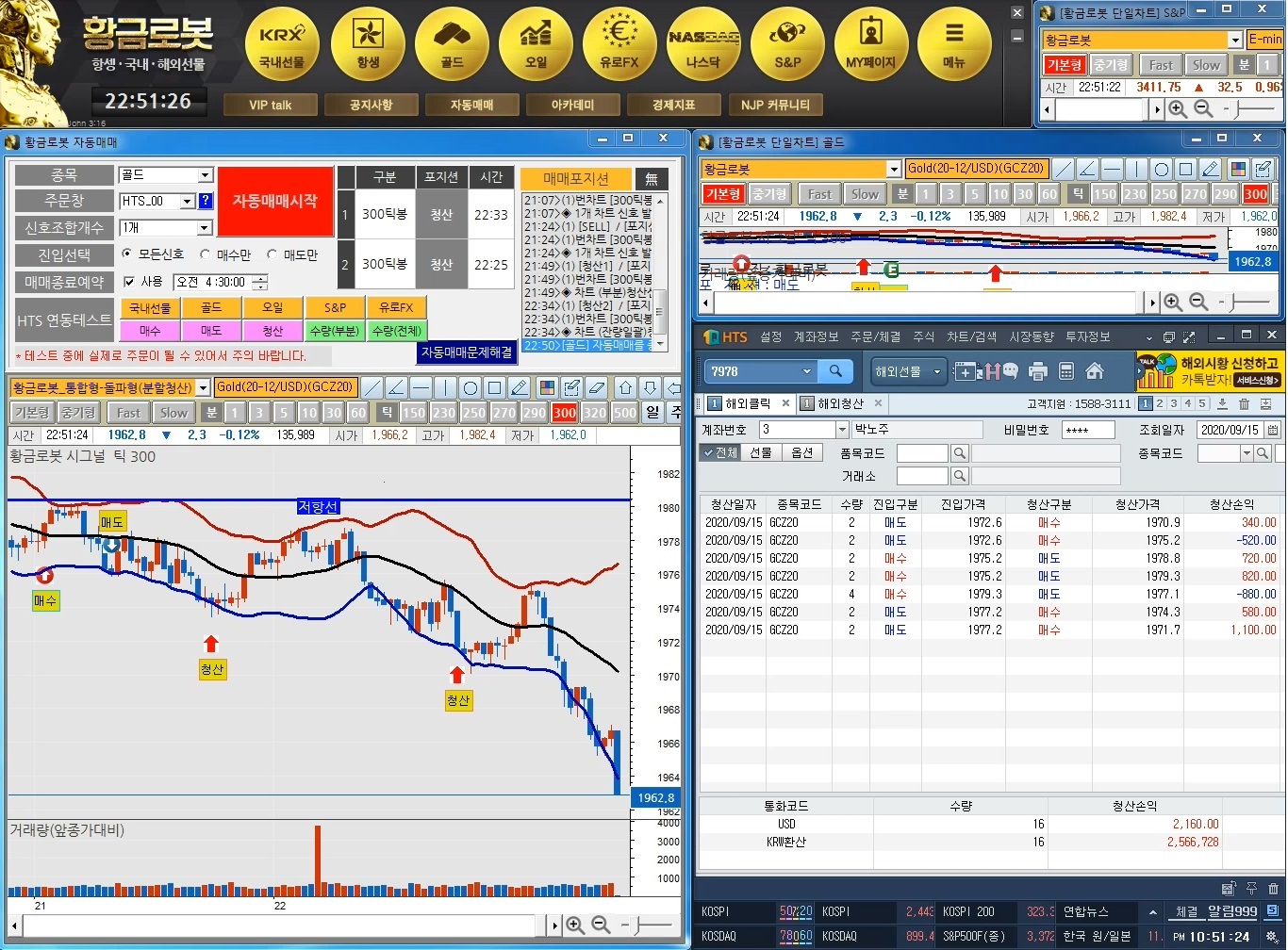The image size is (1288, 950).
Task: Open the MY페이지 gold coin button
Action: [871, 43]
